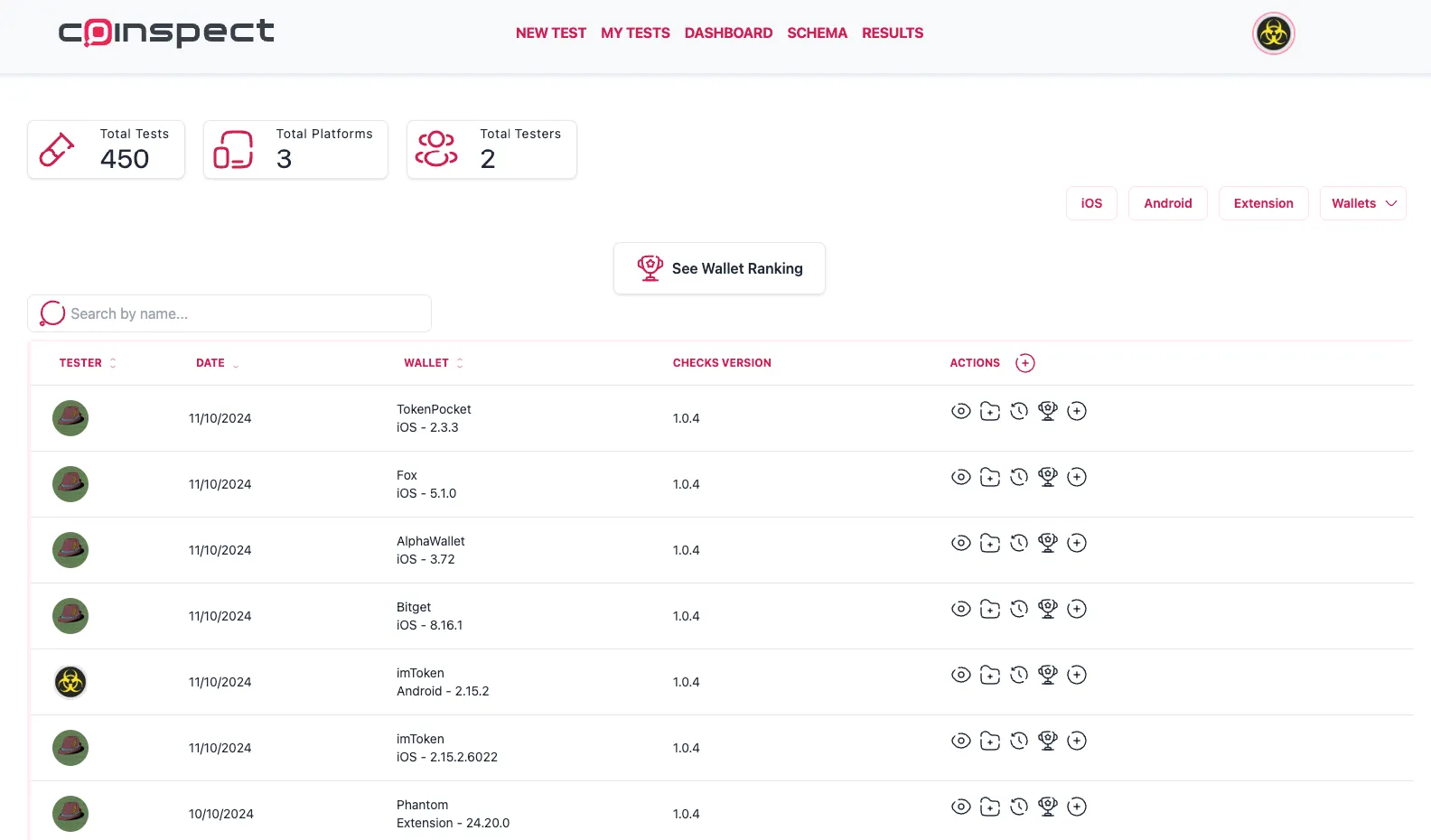
Task: Click folder icon in TokenPocket row
Action: point(990,411)
